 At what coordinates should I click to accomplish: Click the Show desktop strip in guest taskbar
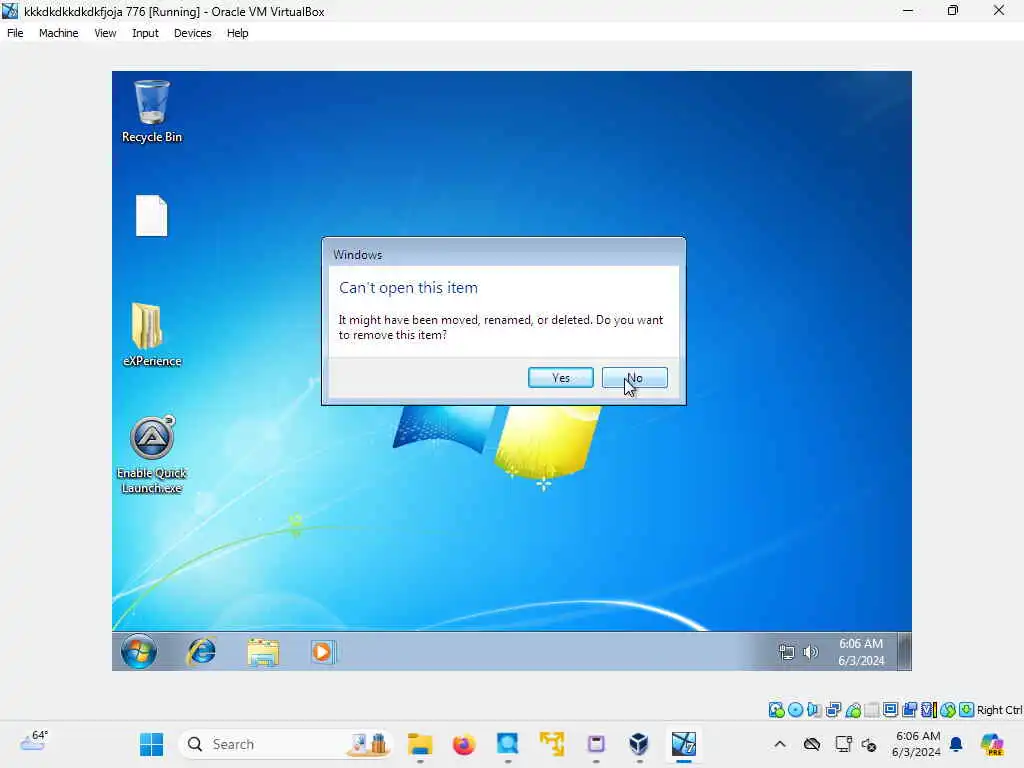(904, 651)
